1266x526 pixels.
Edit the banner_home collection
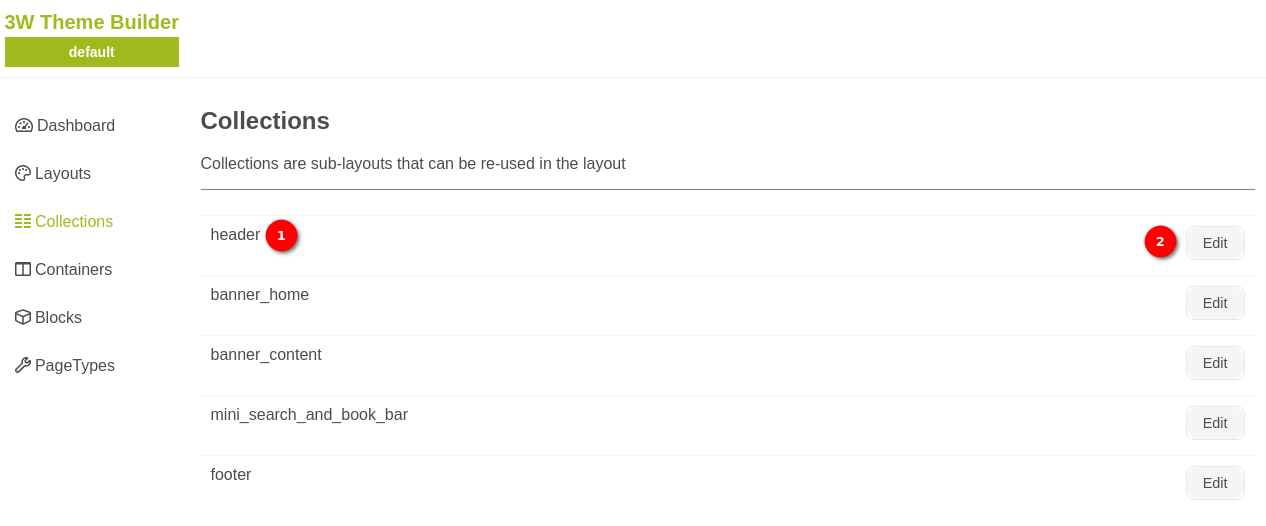pyautogui.click(x=1214, y=303)
